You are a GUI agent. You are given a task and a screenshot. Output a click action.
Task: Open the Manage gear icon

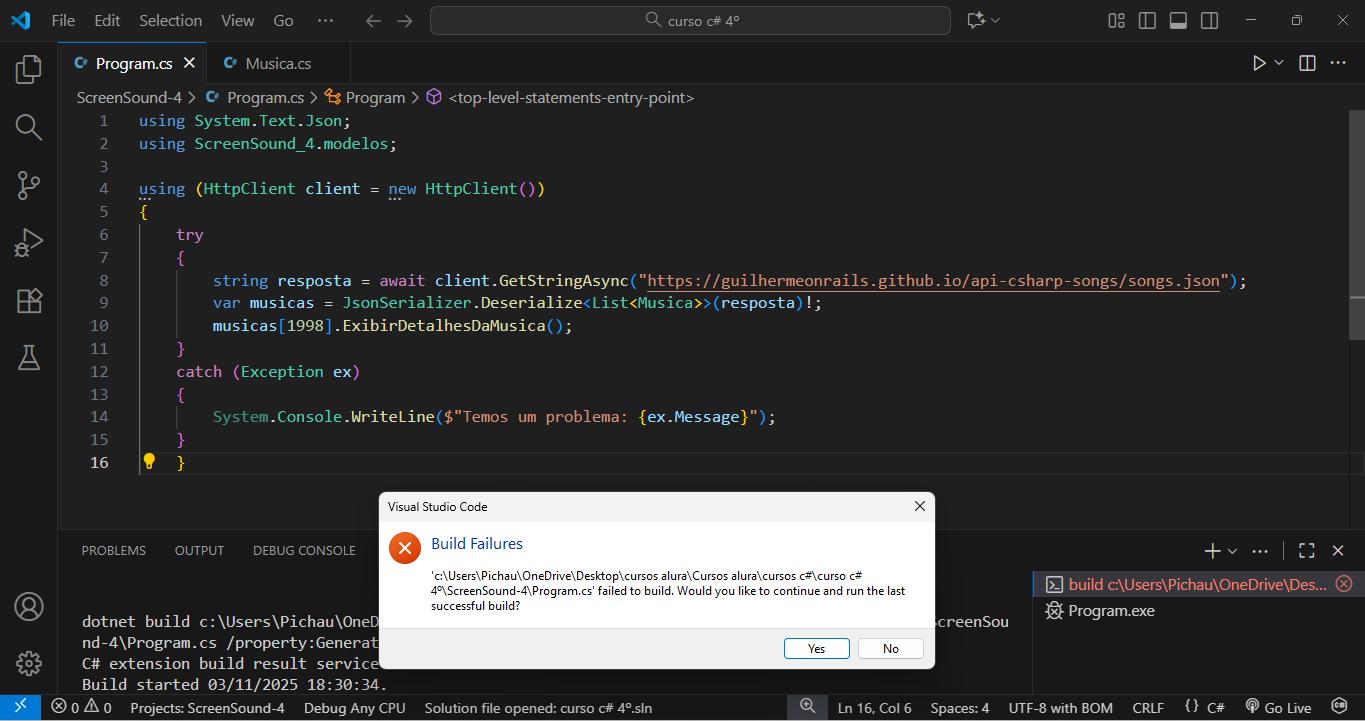(x=29, y=662)
